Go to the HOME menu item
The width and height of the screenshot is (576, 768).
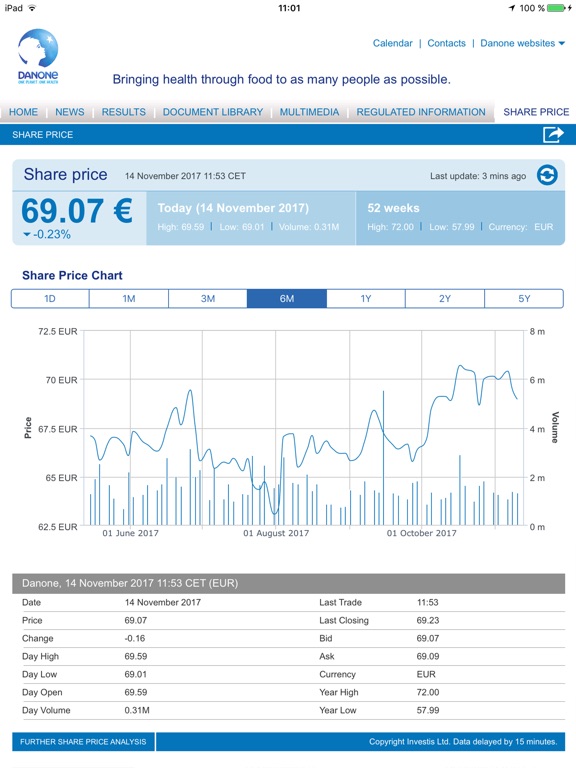(x=23, y=112)
